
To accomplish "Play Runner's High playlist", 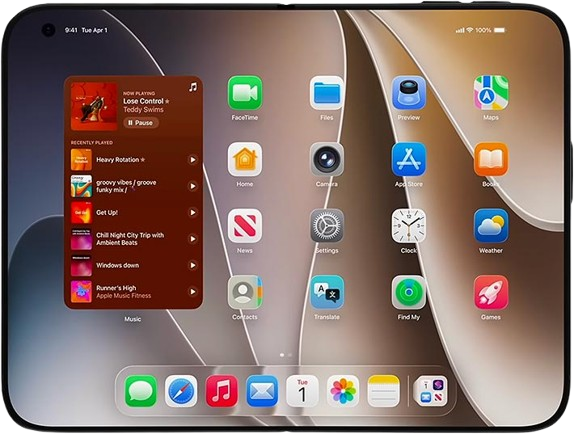I will tap(193, 292).
